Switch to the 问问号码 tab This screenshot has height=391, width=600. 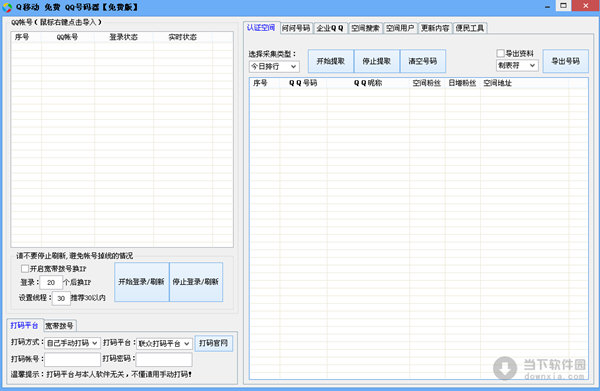[x=296, y=28]
